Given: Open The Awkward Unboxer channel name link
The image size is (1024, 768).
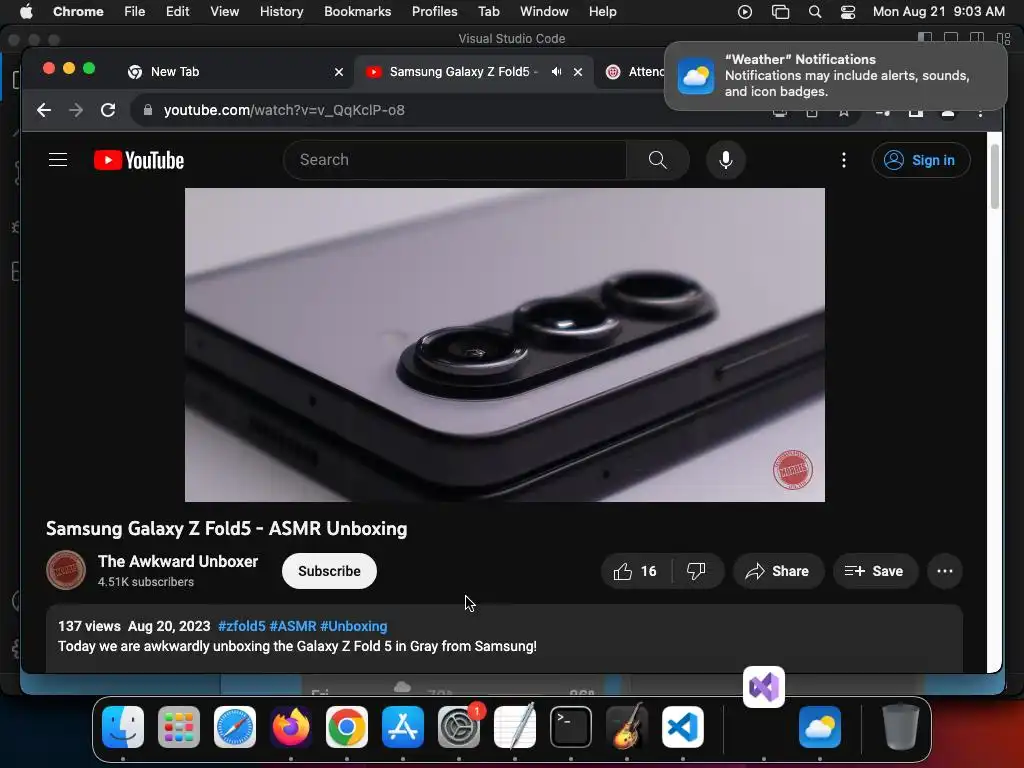Looking at the screenshot, I should coord(178,562).
